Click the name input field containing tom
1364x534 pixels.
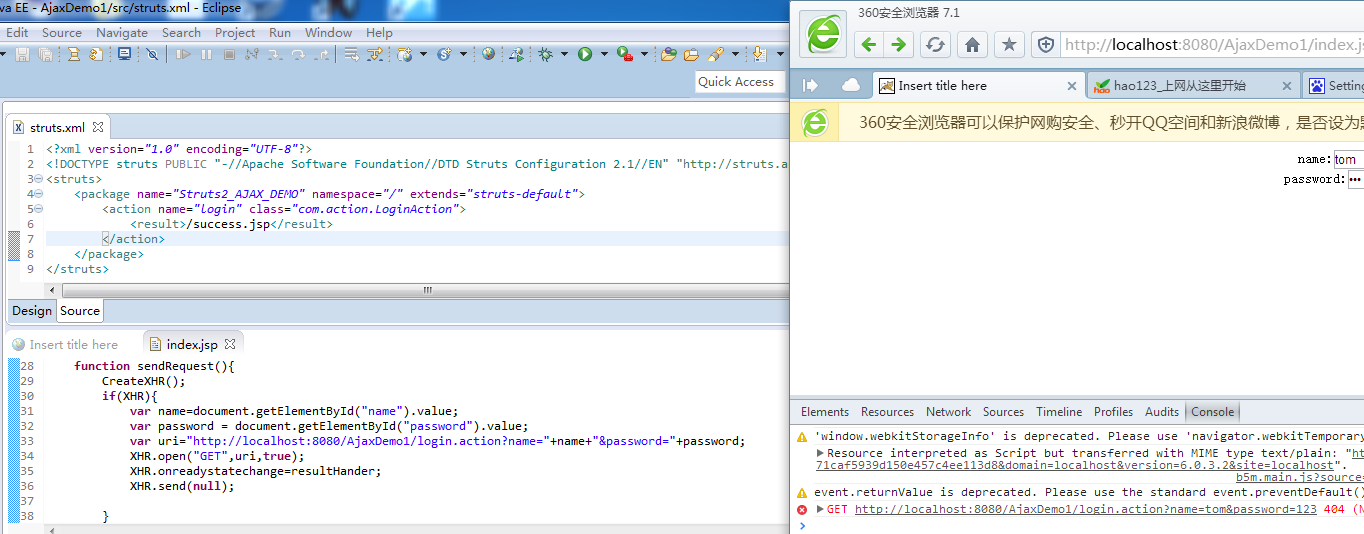pos(1347,159)
